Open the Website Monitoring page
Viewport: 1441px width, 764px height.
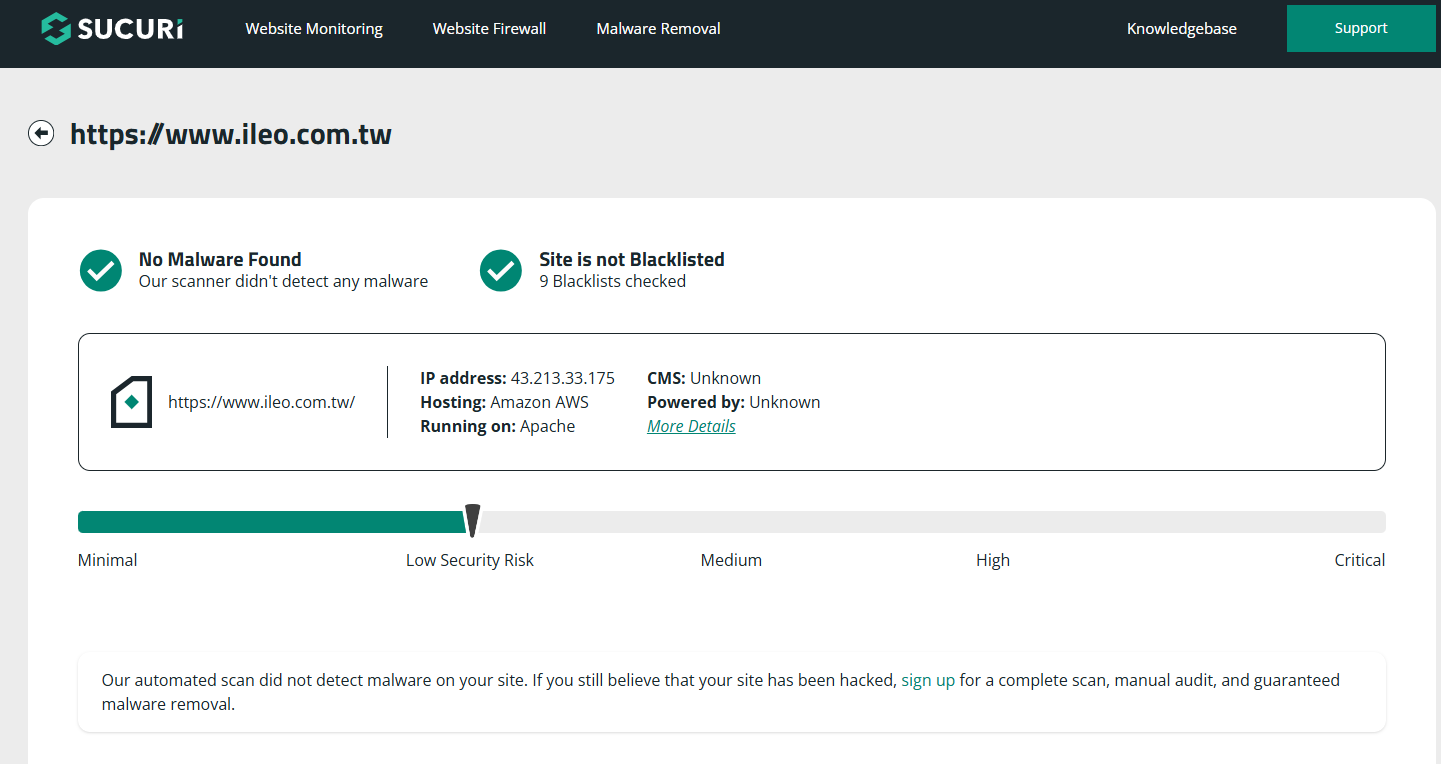tap(313, 28)
